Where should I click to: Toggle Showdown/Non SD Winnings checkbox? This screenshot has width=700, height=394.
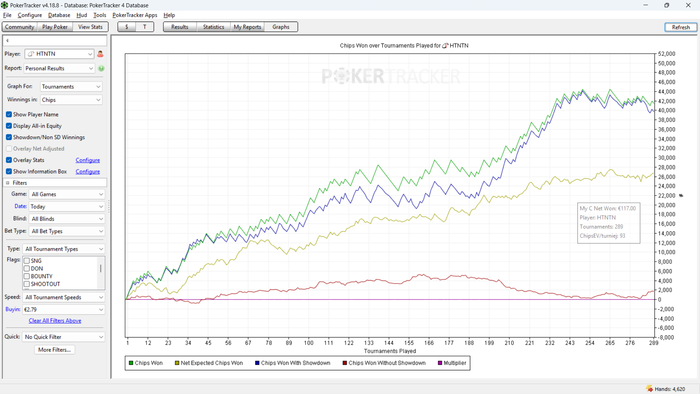9,137
